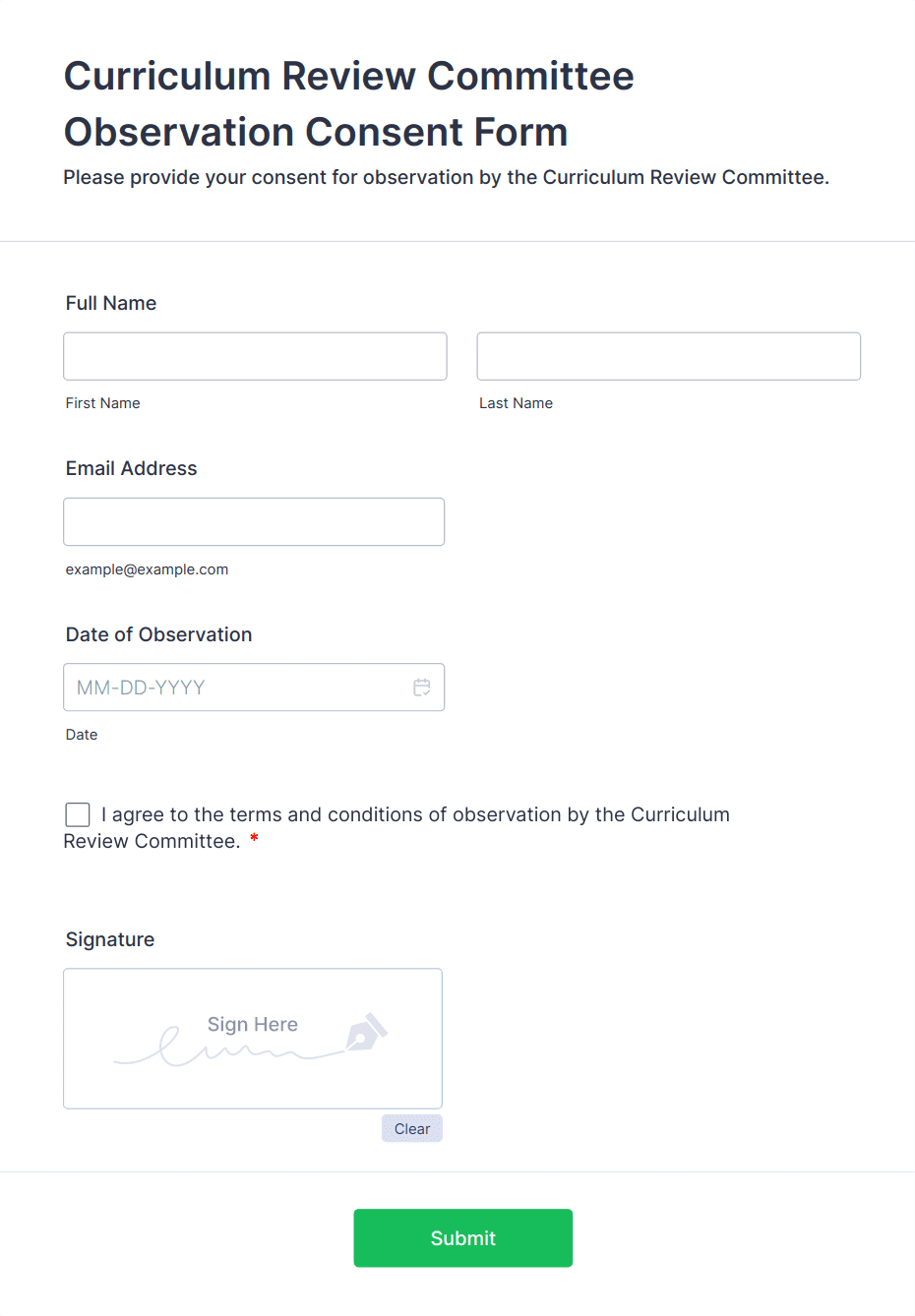This screenshot has width=915, height=1316.
Task: Click the 'Date' sublabel under date field
Action: pyautogui.click(x=82, y=735)
